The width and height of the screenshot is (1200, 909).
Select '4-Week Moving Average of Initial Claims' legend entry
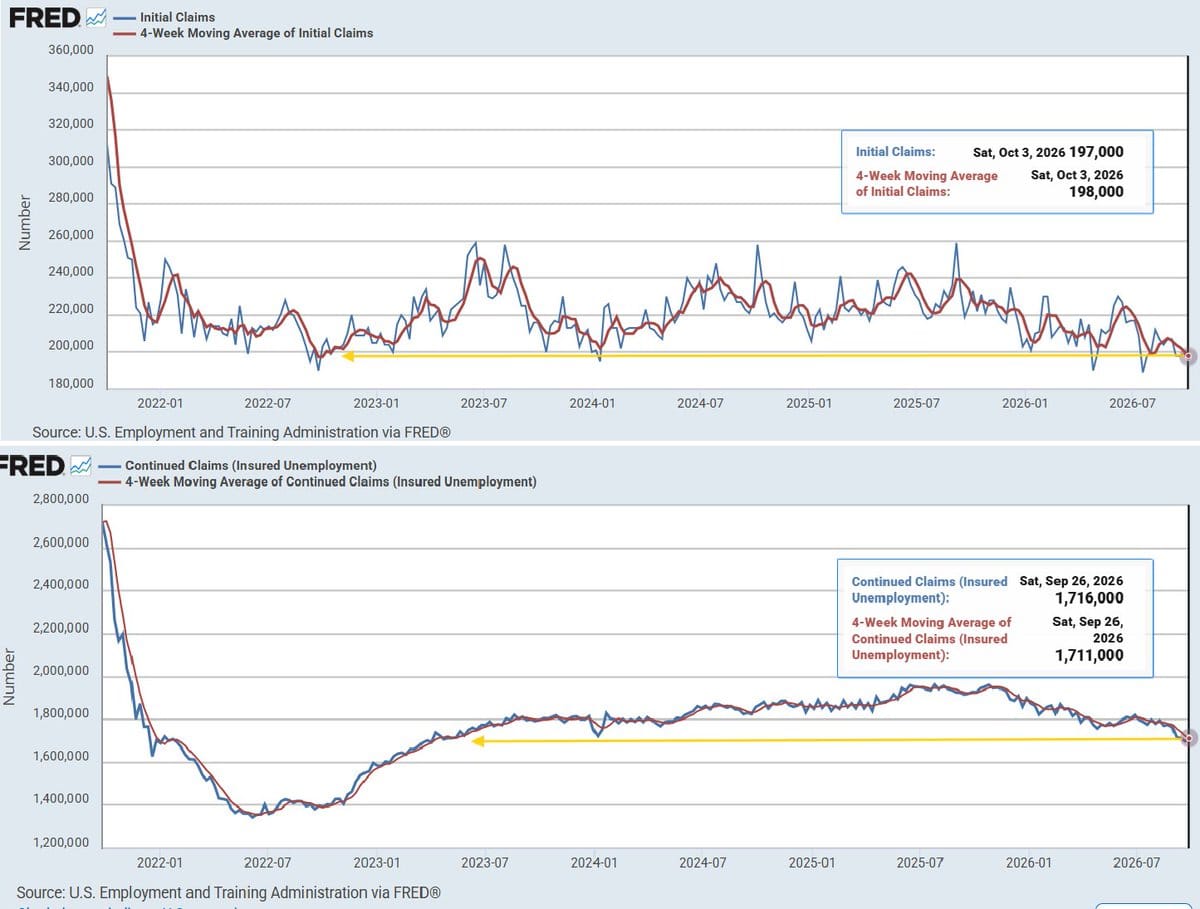coord(256,33)
